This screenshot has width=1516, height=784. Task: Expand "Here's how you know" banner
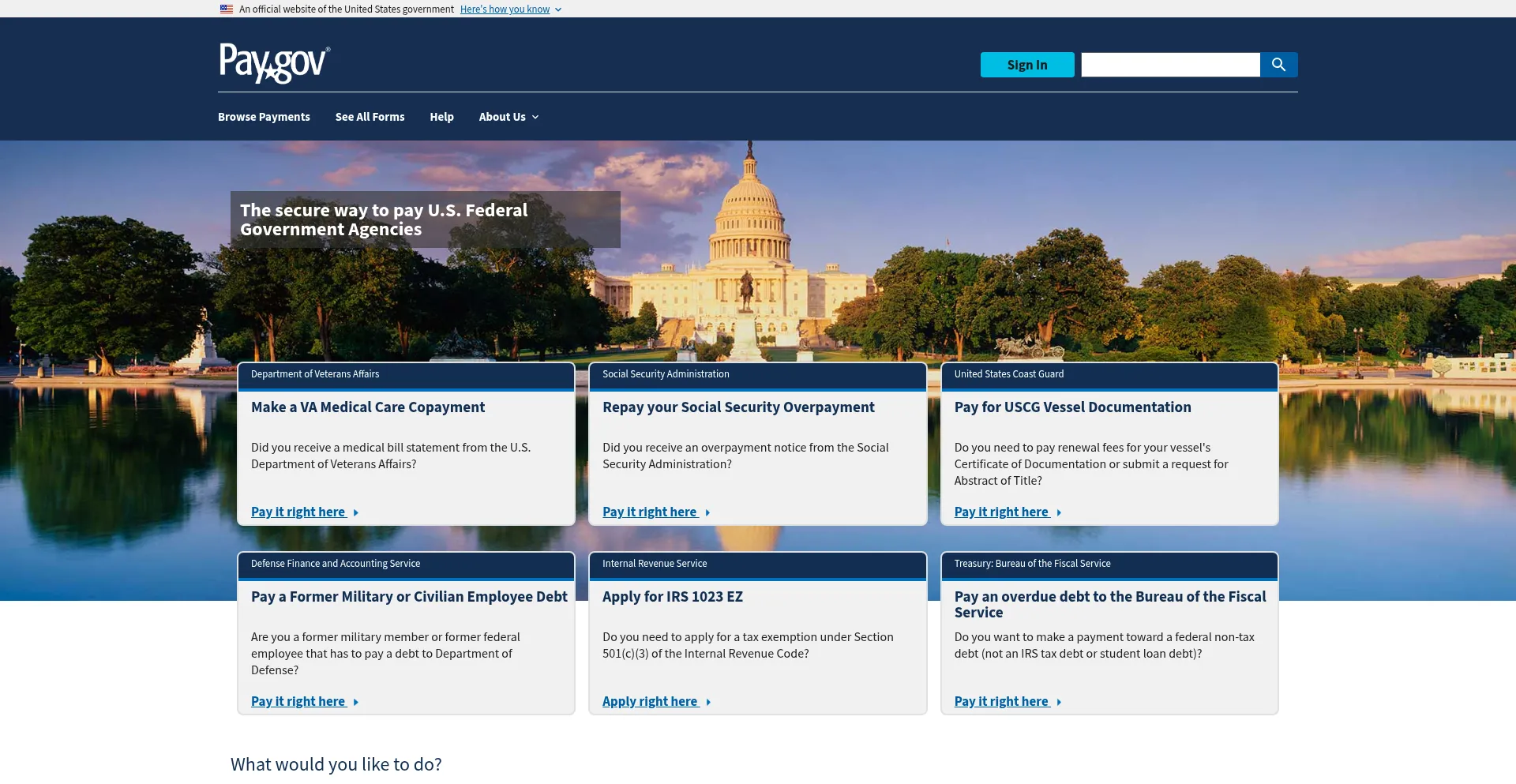click(505, 9)
